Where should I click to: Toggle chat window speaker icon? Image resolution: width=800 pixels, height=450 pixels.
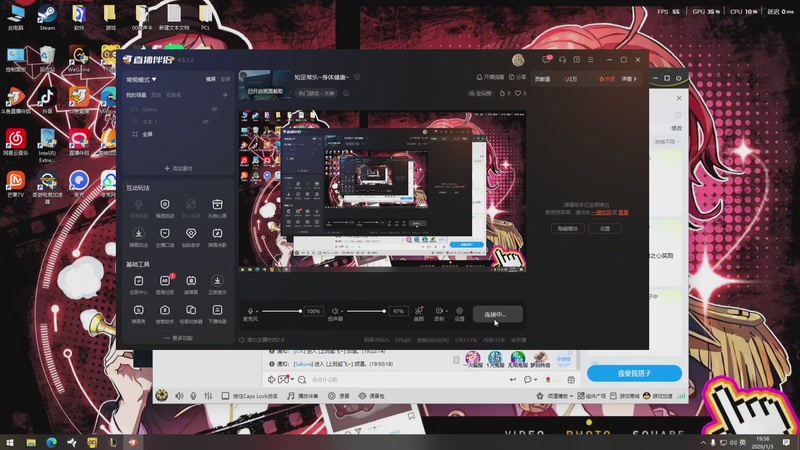click(179, 396)
